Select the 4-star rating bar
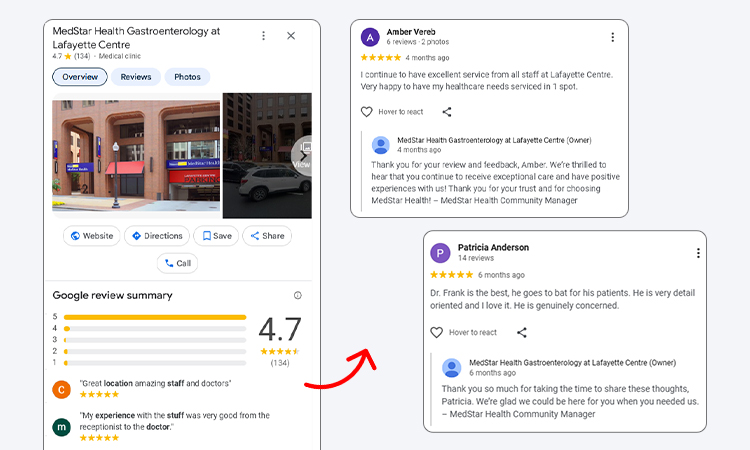Screen dimensions: 750x450 pyautogui.click(x=154, y=329)
